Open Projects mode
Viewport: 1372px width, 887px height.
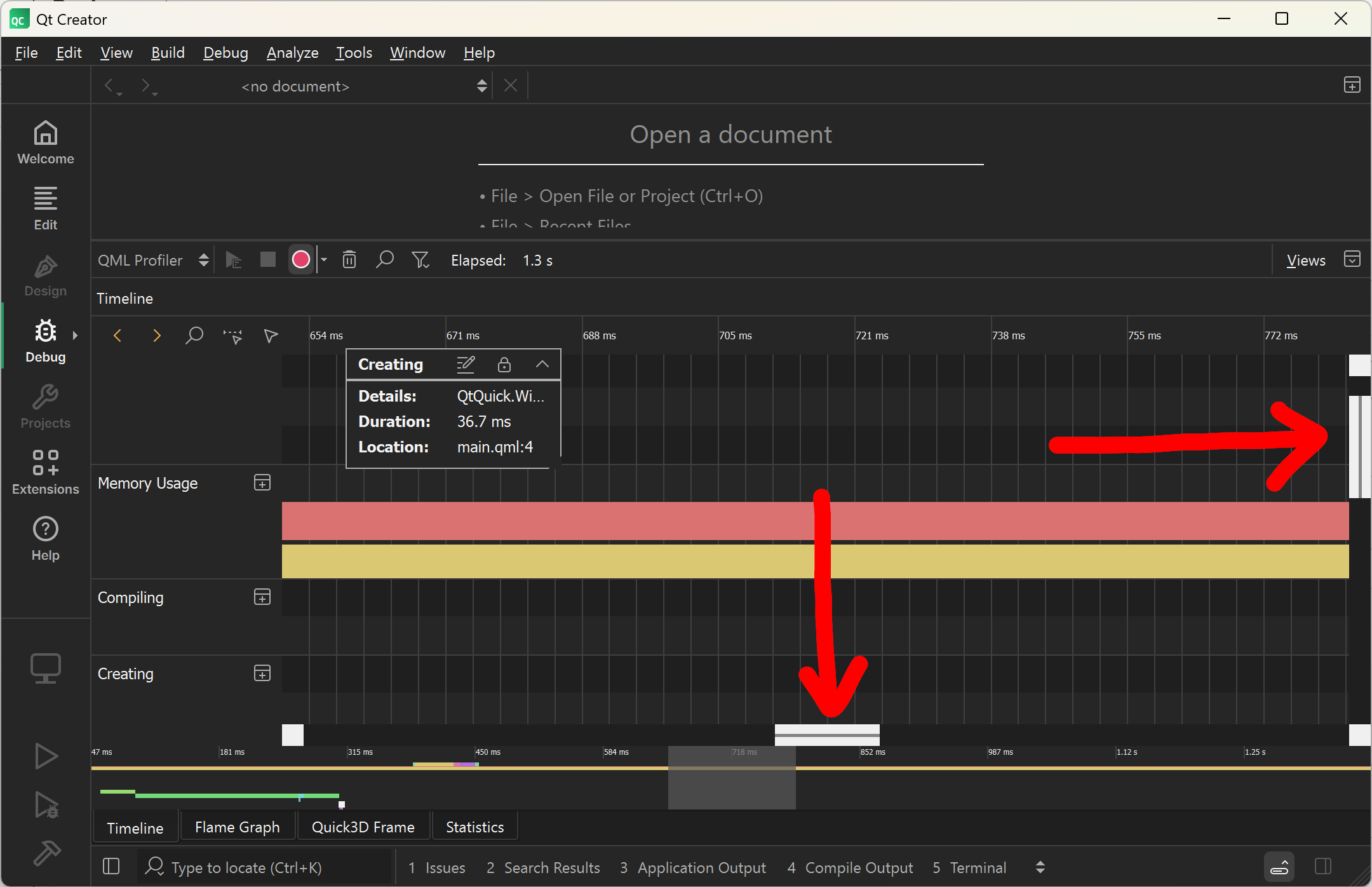point(45,407)
